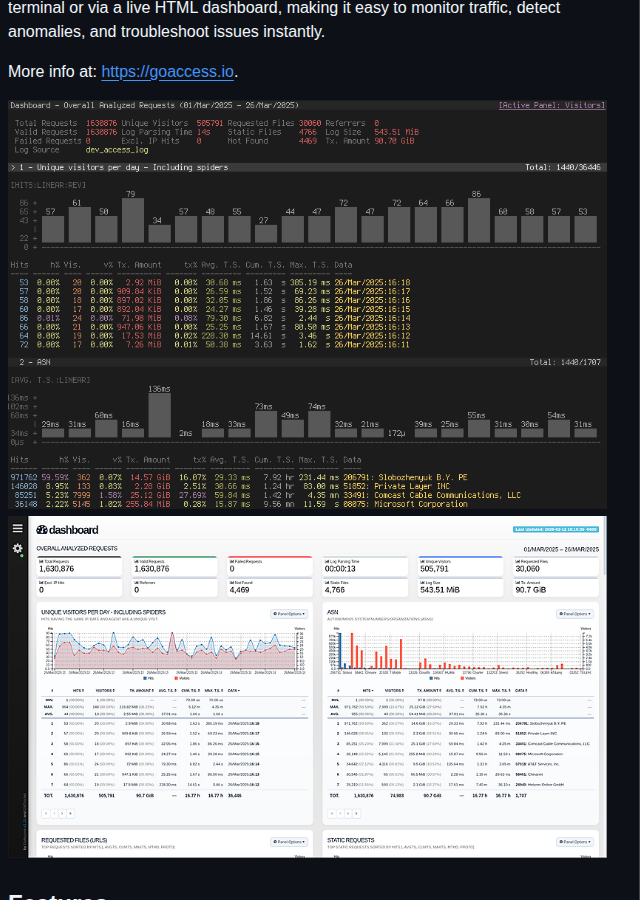The height and width of the screenshot is (900, 640).
Task: Go to last page in Unique Visitors table
Action: [x=71, y=813]
